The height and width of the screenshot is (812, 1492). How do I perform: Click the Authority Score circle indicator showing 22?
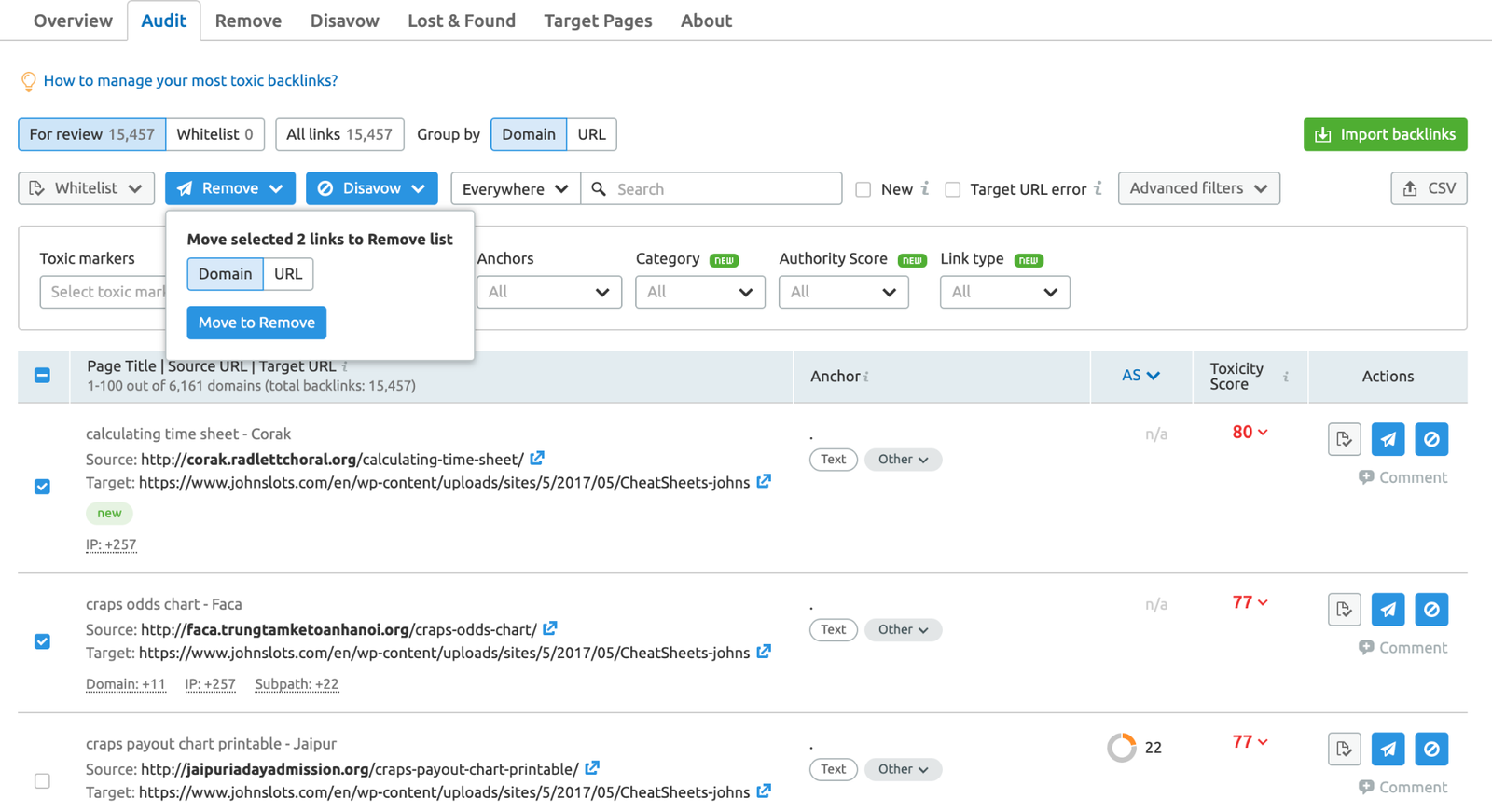pyautogui.click(x=1122, y=748)
